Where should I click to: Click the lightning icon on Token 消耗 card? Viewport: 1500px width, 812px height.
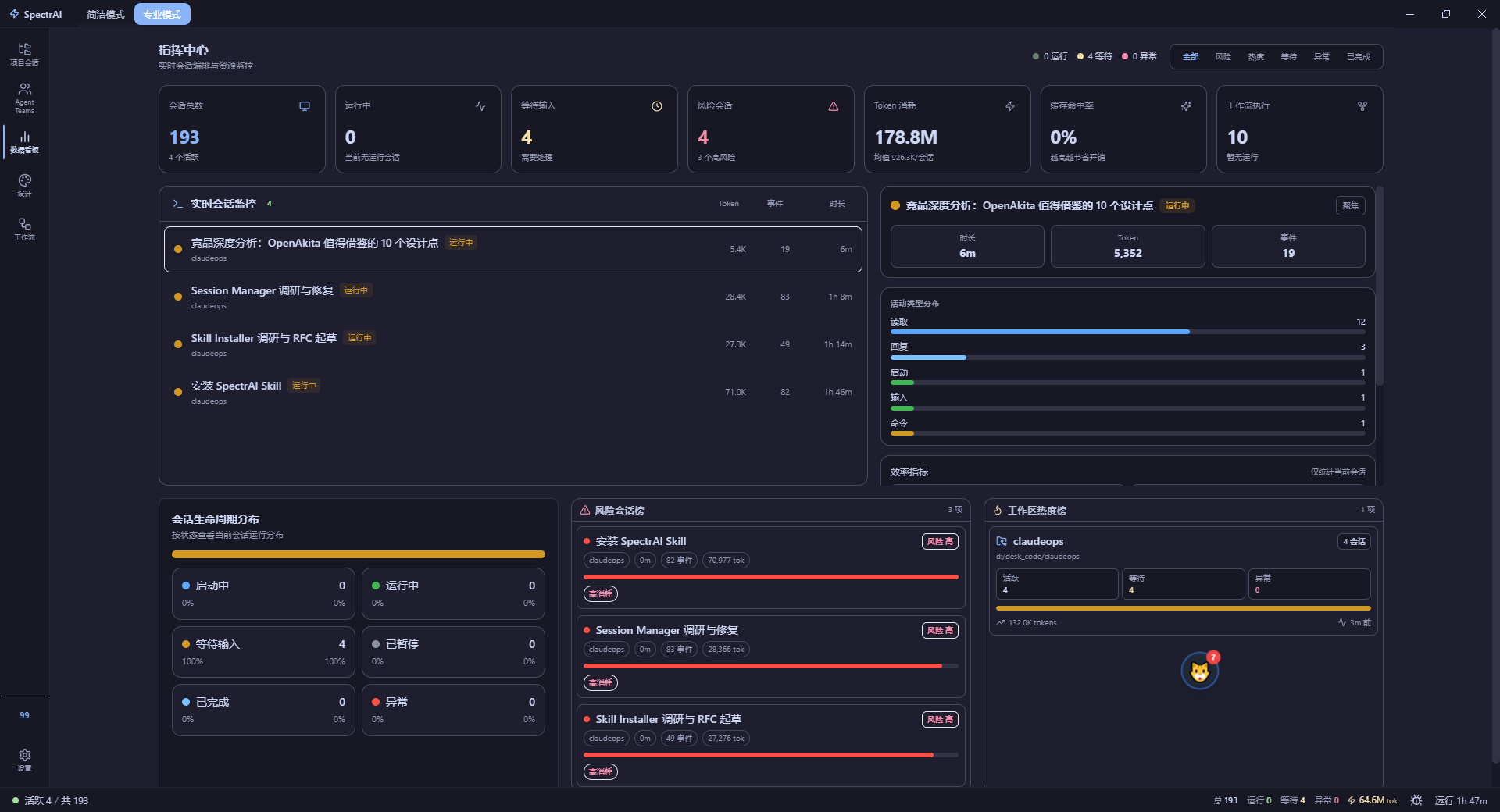[1010, 106]
